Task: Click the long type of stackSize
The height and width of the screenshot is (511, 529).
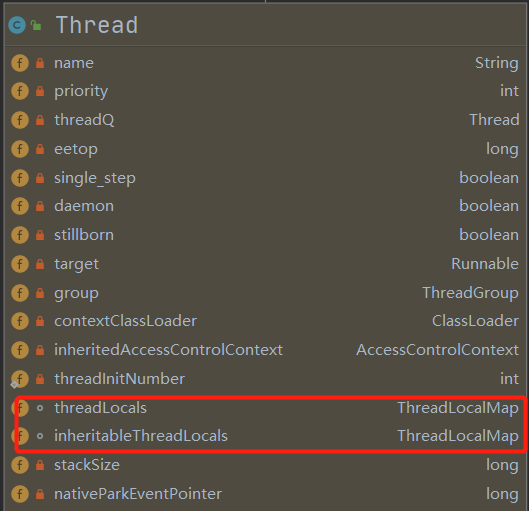Action: pyautogui.click(x=502, y=465)
